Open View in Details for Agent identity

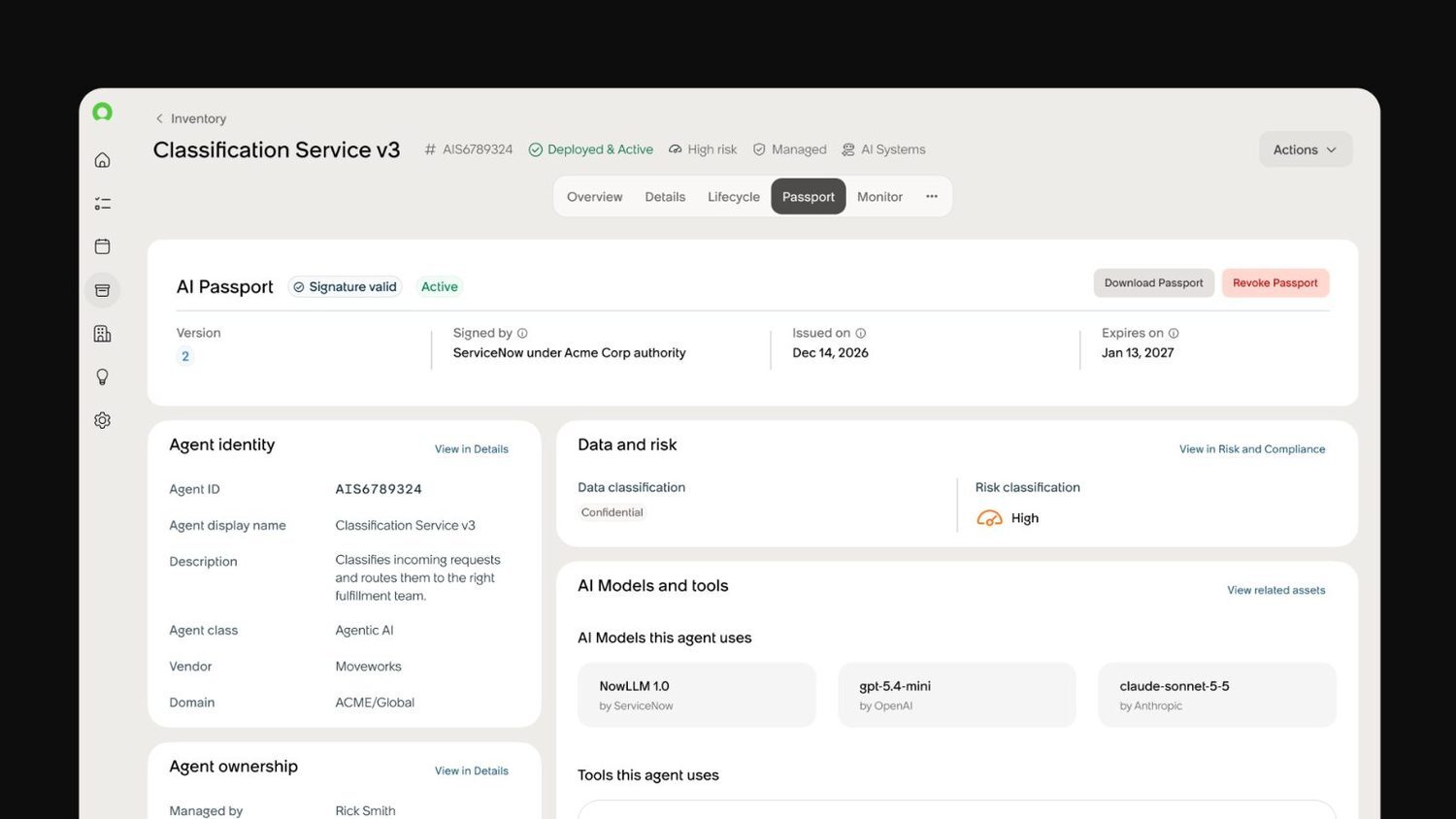(x=472, y=449)
